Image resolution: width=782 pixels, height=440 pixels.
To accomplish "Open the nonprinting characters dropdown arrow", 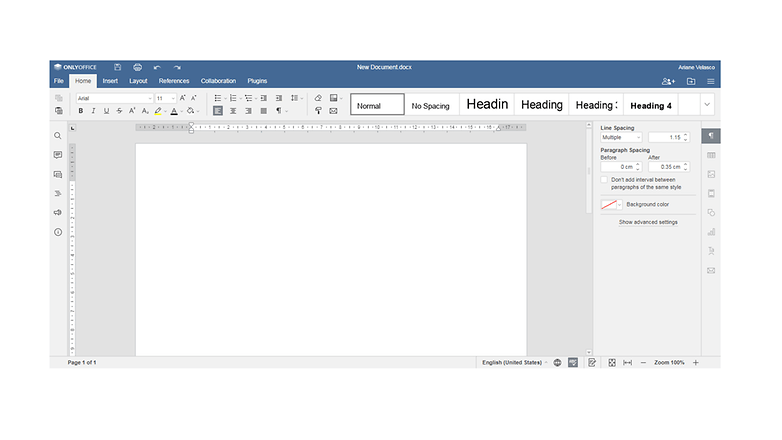I will [287, 111].
